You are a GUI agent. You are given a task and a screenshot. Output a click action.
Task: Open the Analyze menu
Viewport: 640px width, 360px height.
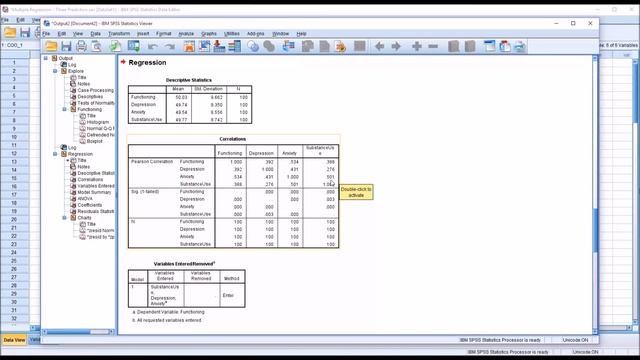click(x=186, y=33)
